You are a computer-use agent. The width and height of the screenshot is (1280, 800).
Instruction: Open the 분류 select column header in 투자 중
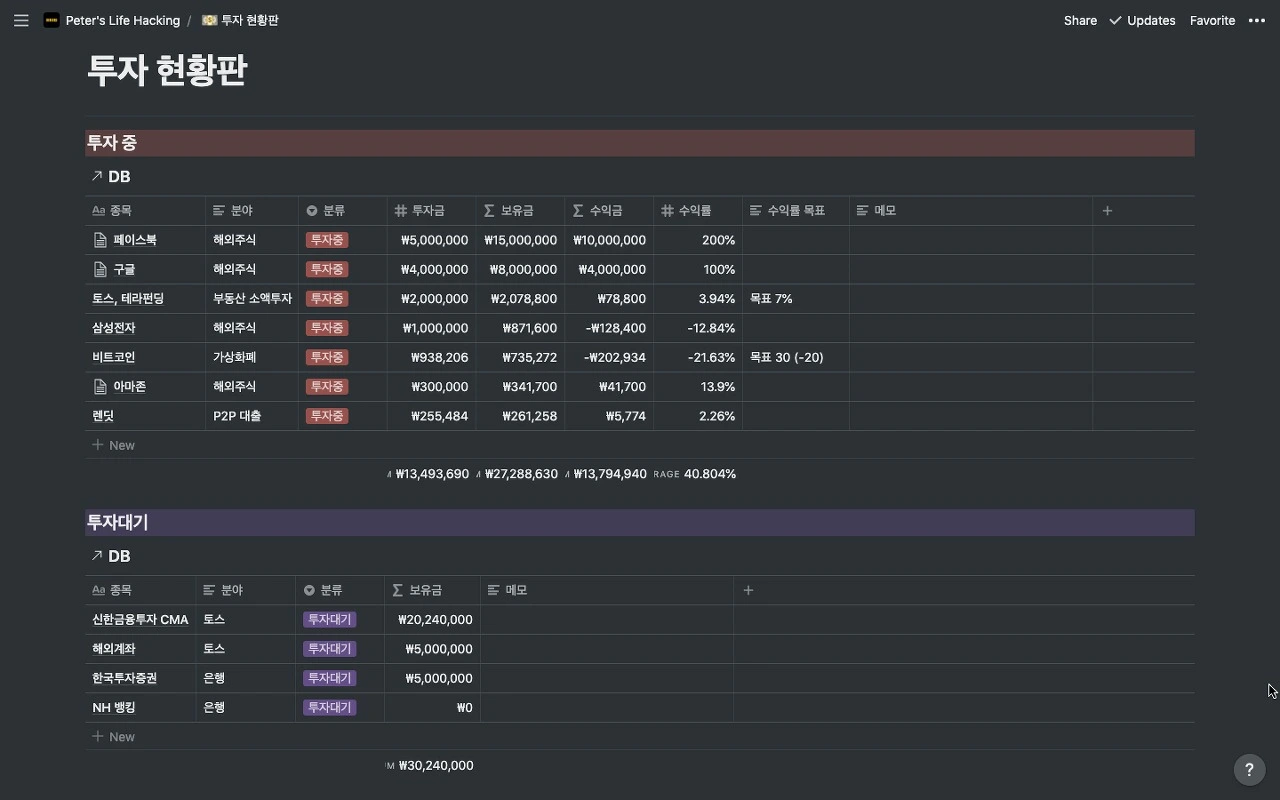click(342, 211)
